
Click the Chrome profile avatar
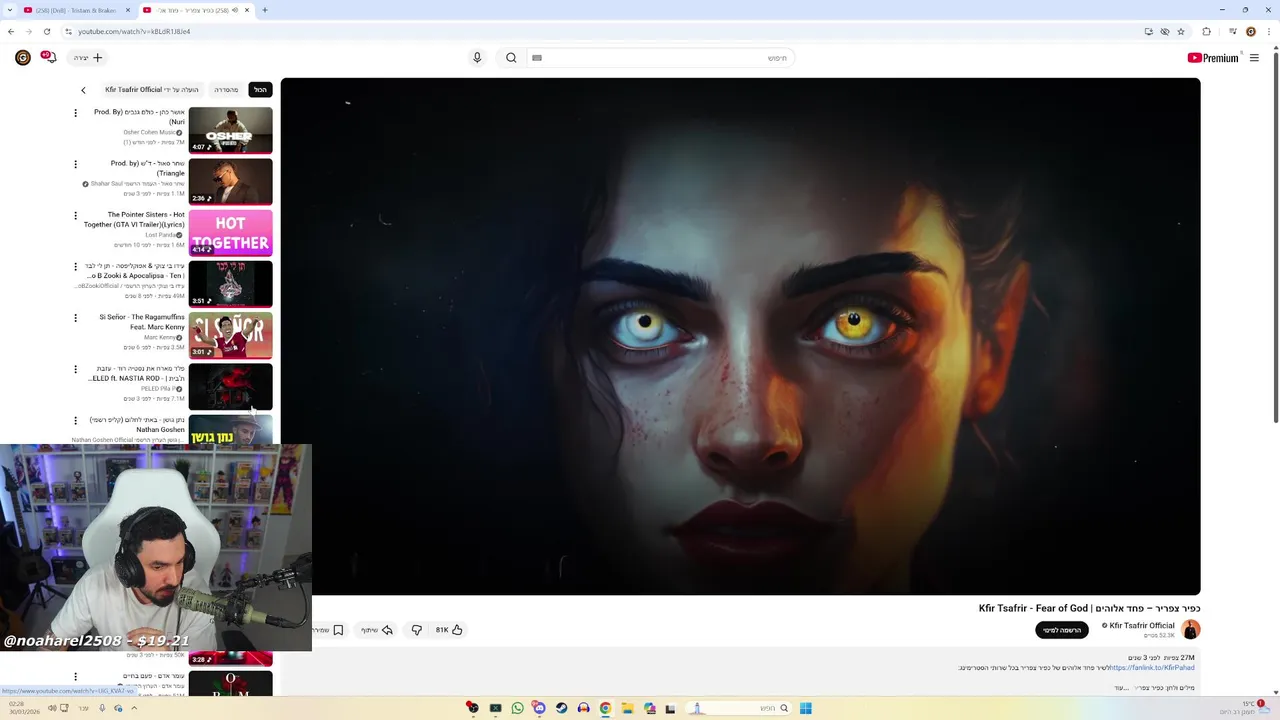[x=1251, y=31]
